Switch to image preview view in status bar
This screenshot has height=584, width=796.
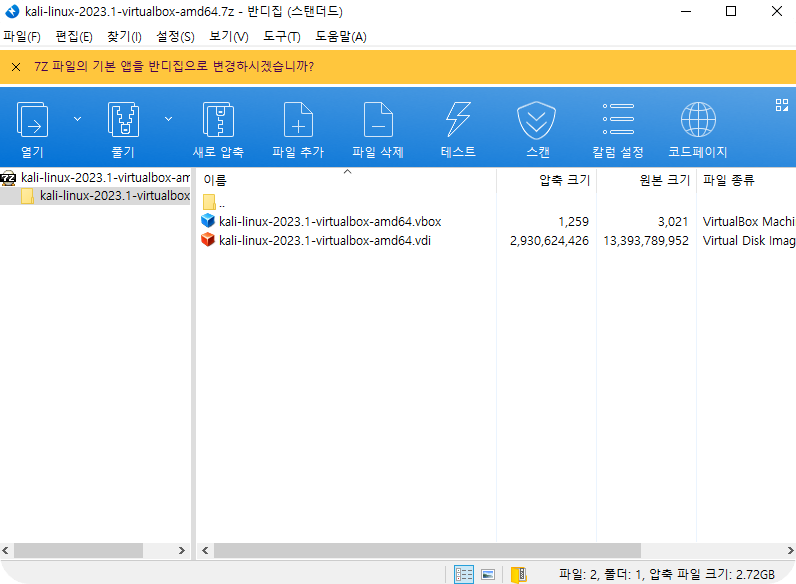tap(488, 574)
